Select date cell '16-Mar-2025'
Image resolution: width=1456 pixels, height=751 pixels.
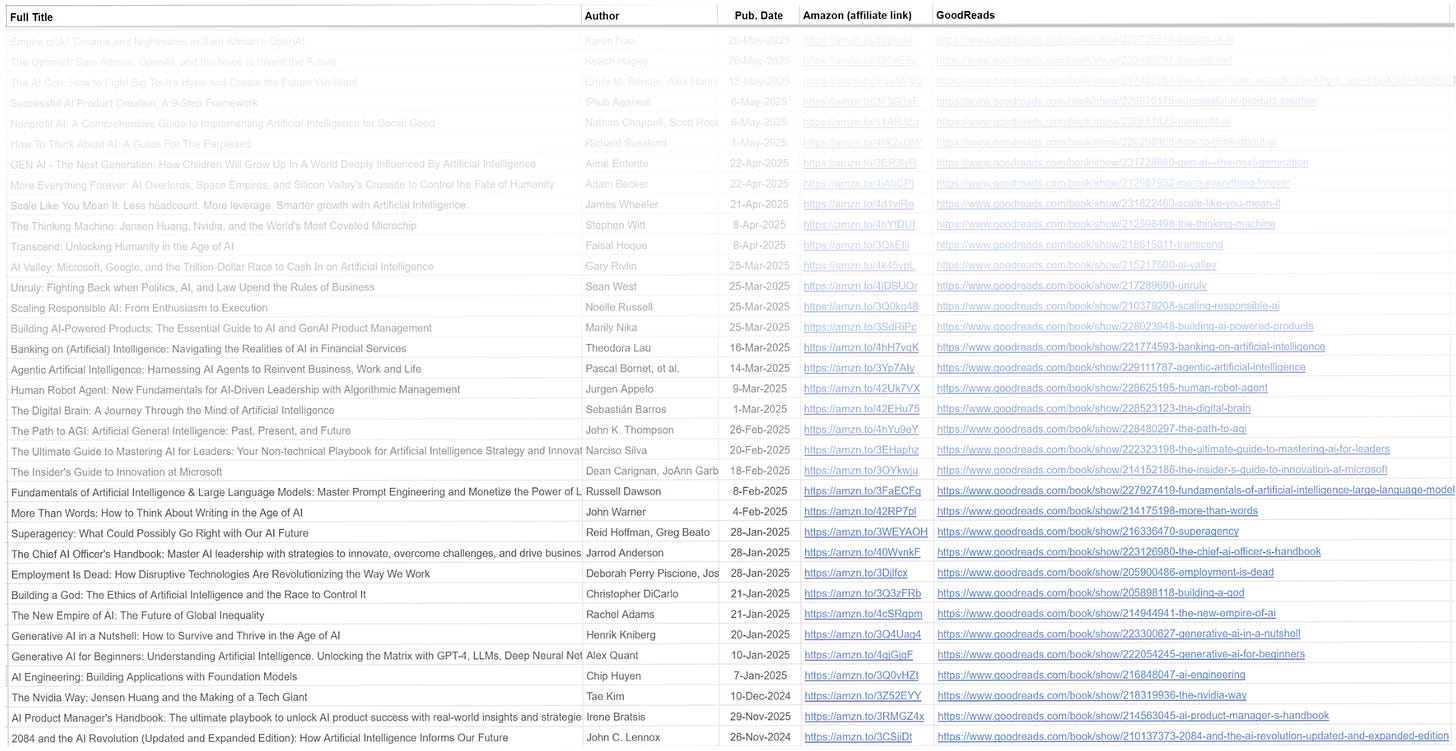click(x=757, y=349)
